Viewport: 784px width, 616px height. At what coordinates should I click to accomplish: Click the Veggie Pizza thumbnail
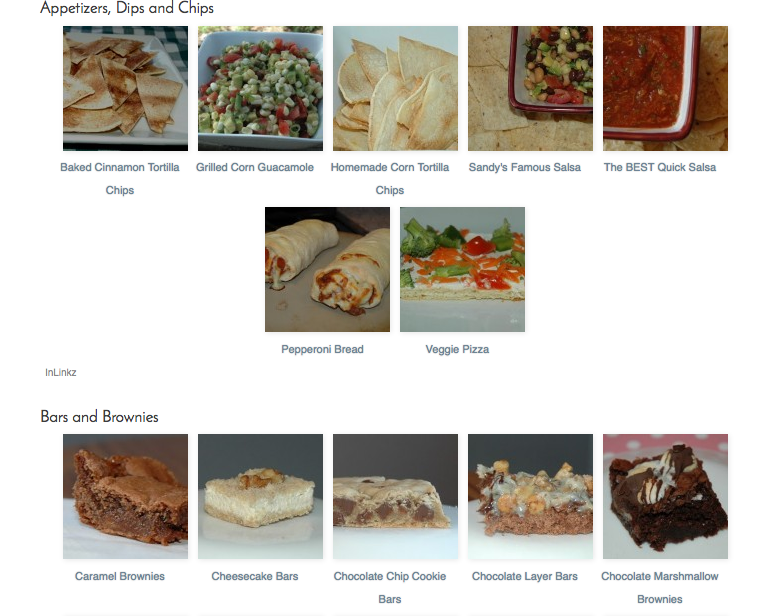click(462, 270)
